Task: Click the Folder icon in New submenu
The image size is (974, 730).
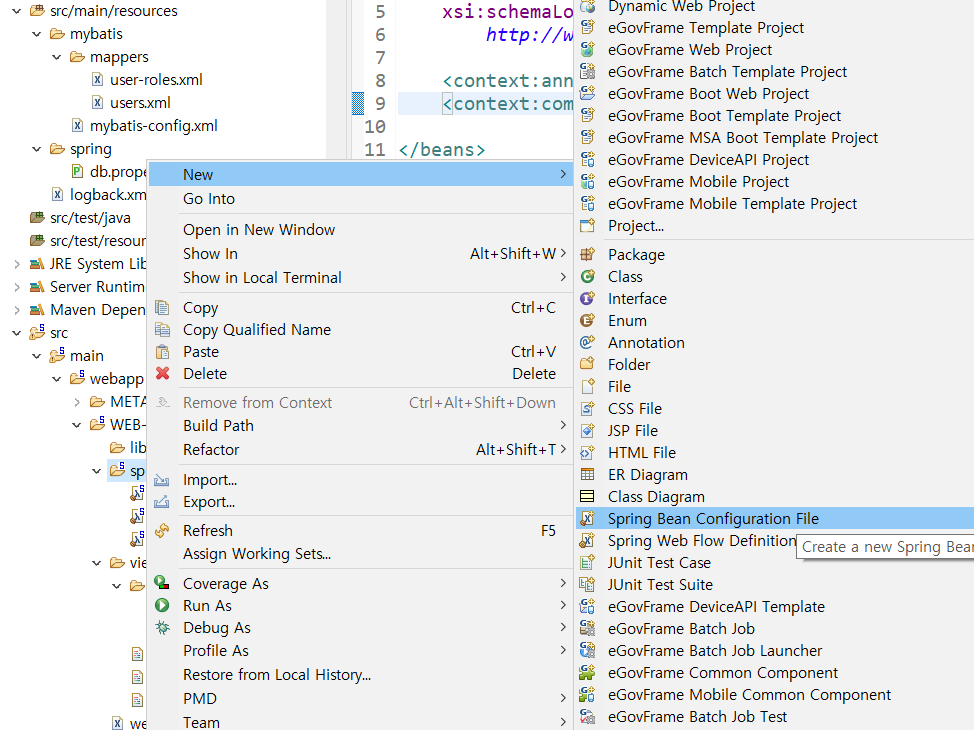Action: point(587,364)
